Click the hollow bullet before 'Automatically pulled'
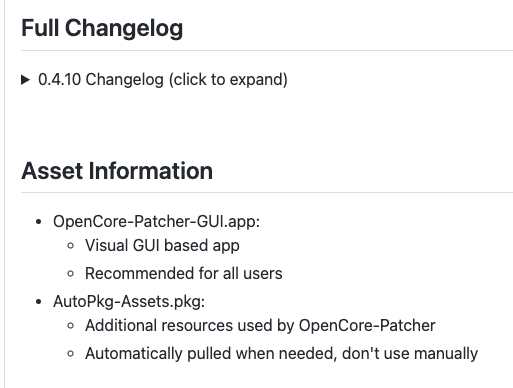 (70, 354)
